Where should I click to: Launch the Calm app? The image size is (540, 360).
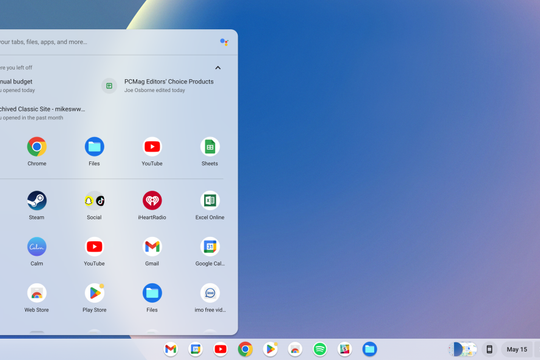[x=37, y=247]
